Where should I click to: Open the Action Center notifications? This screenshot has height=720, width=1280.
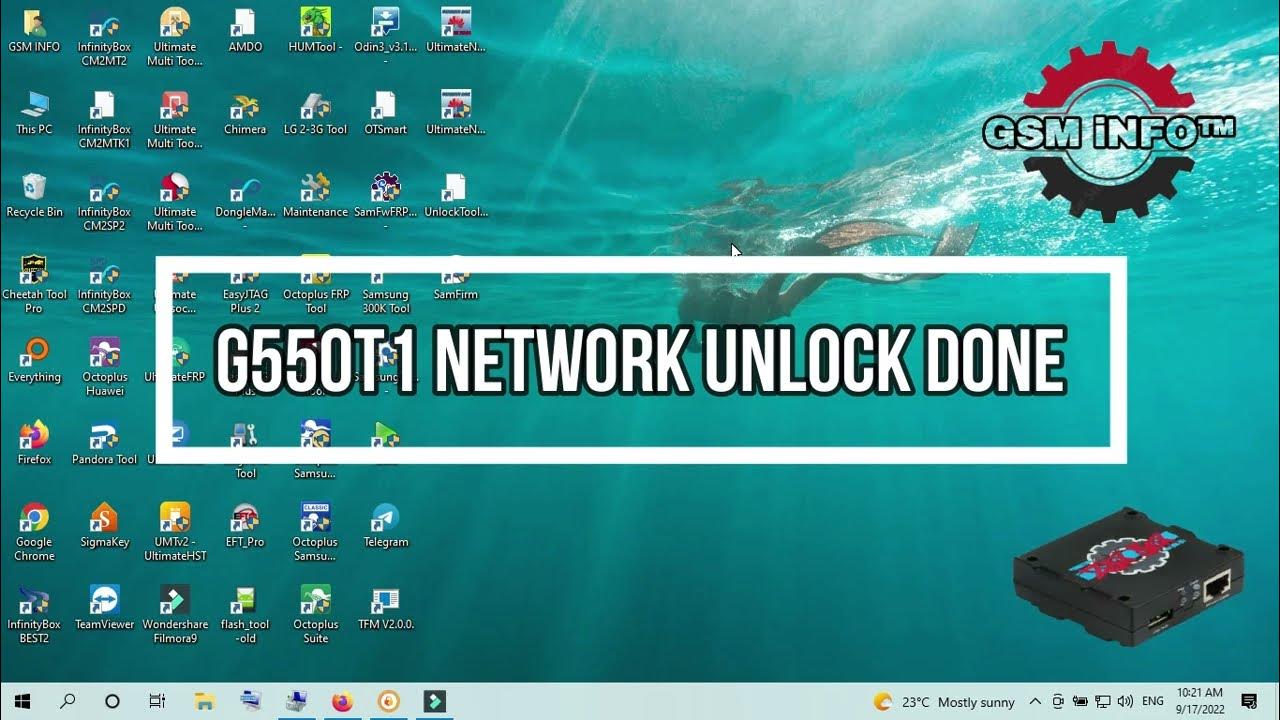(1249, 701)
